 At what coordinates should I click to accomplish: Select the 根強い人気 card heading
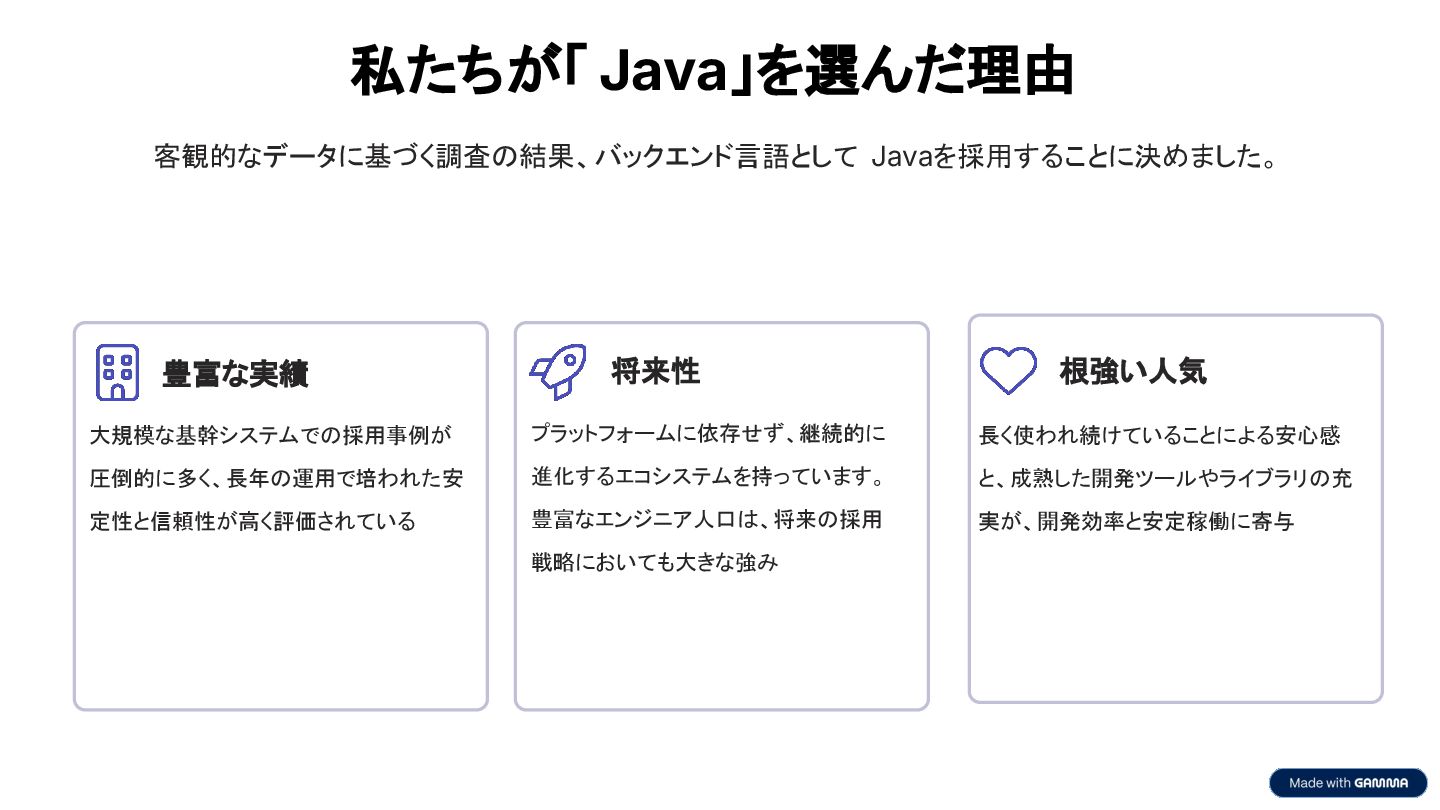[1133, 371]
